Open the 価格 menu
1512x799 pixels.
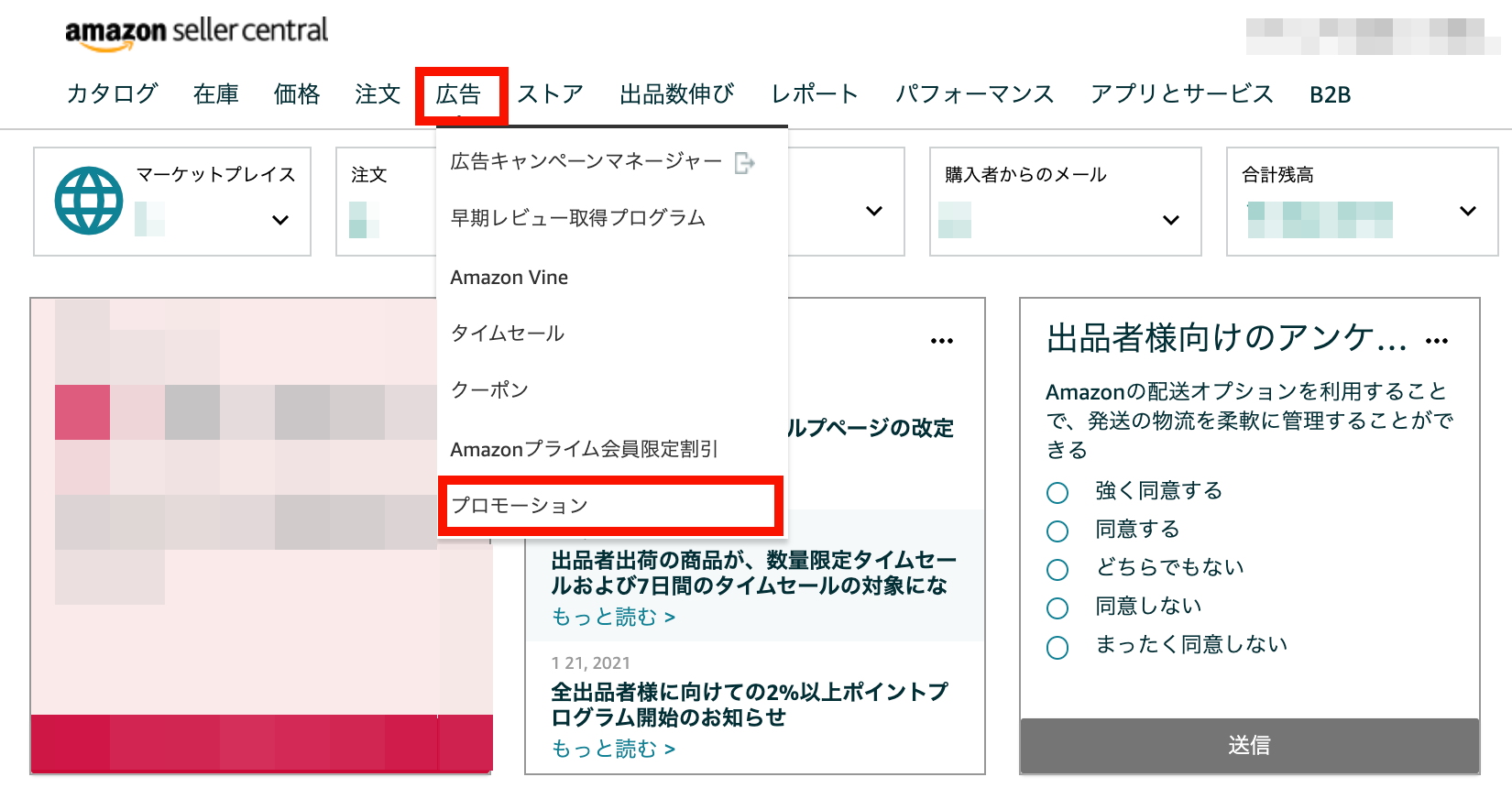click(x=297, y=94)
